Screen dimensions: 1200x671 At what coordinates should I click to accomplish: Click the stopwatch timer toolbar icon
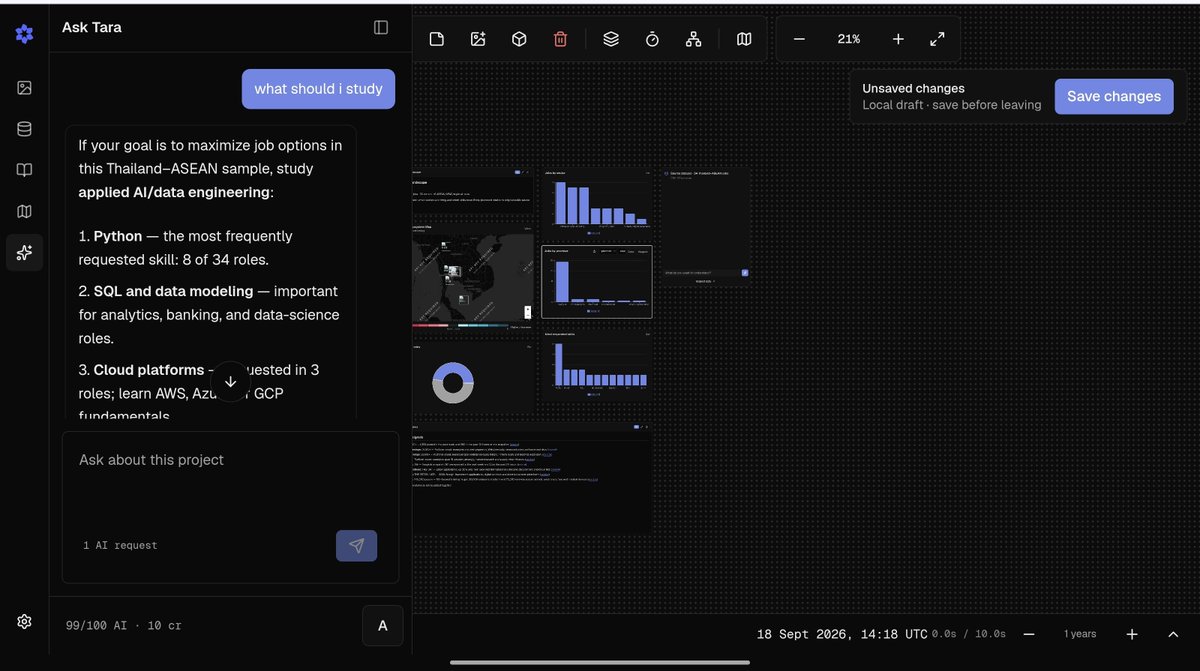click(x=652, y=39)
